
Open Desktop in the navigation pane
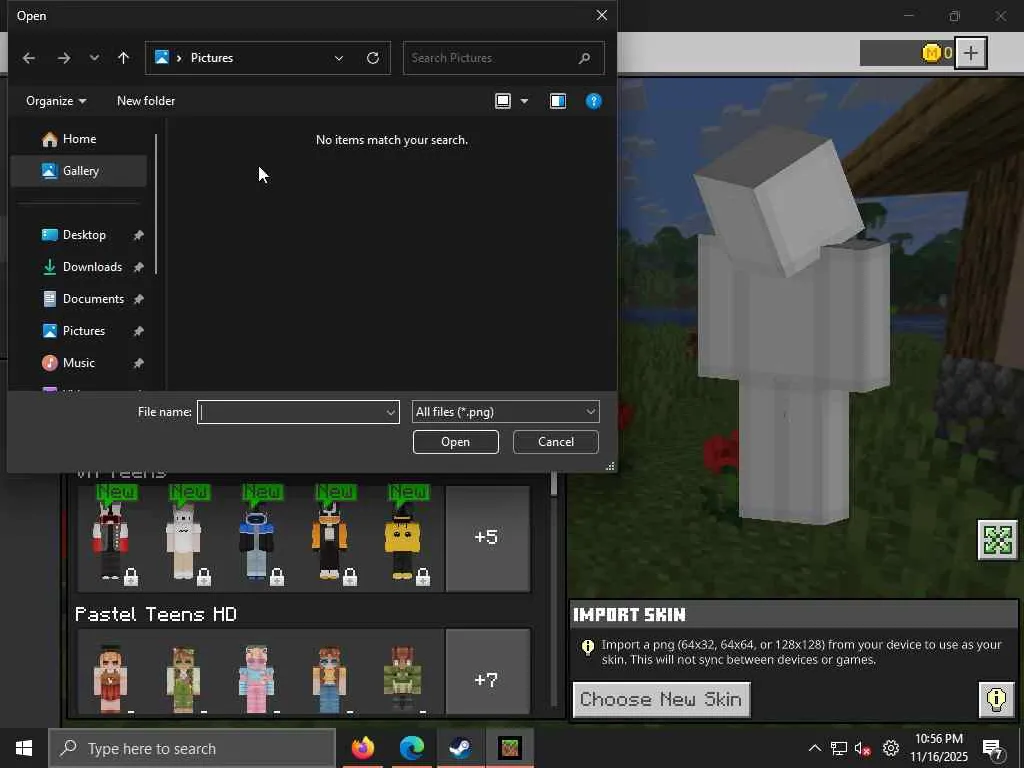(78, 235)
